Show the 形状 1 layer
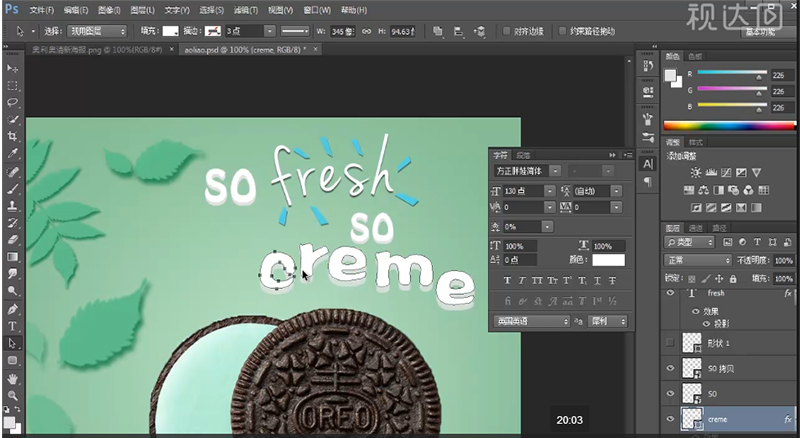Screen dimensions: 800x438 pyautogui.click(x=670, y=343)
